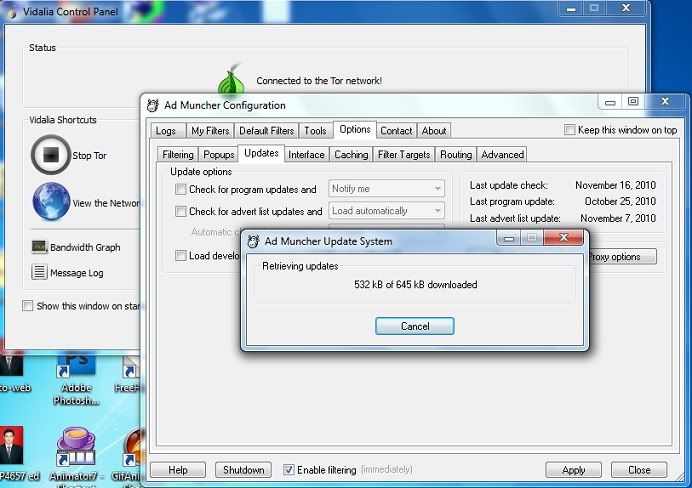Click 'October 25, 2010' program update date
692x488 pixels.
click(620, 202)
